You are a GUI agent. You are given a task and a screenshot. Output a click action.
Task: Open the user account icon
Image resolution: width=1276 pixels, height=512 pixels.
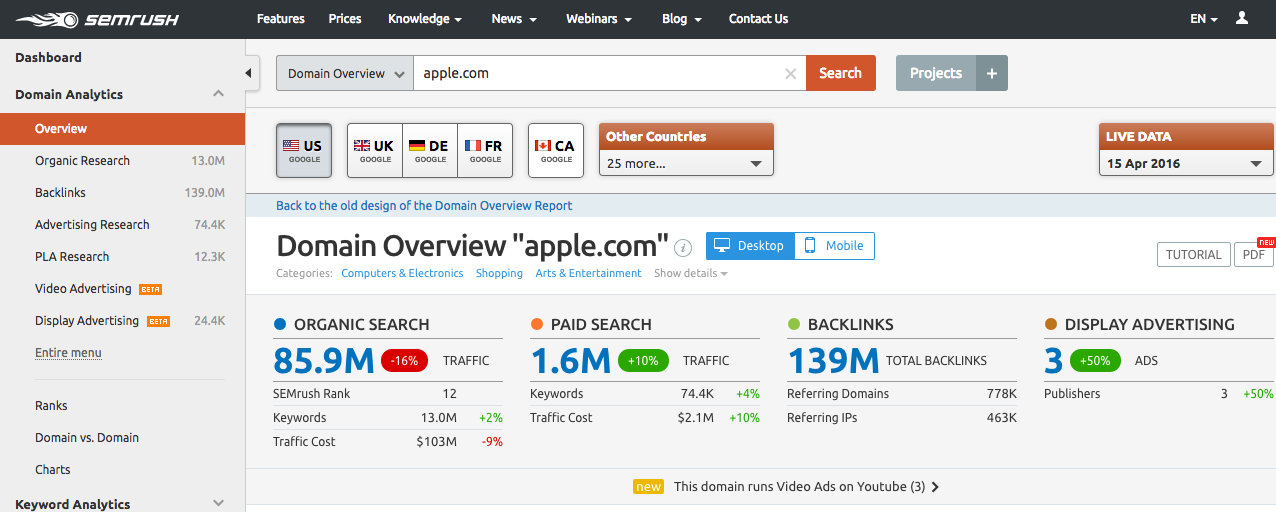1242,18
